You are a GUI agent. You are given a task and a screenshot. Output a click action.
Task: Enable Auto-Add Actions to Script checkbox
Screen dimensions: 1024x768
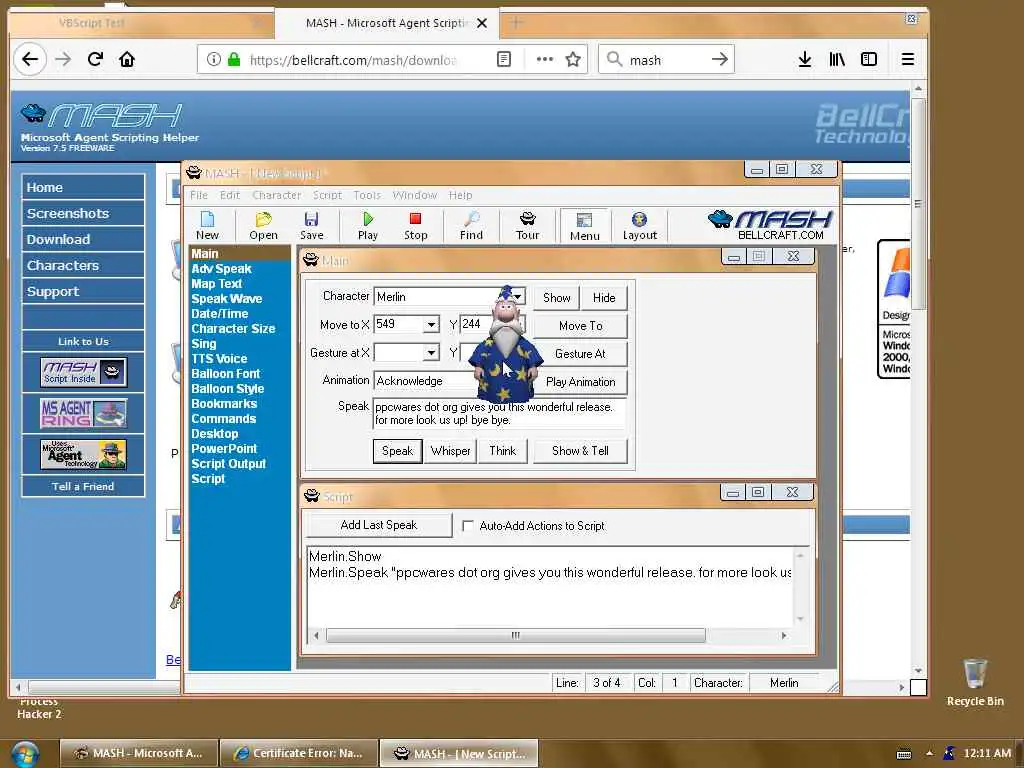tap(468, 526)
